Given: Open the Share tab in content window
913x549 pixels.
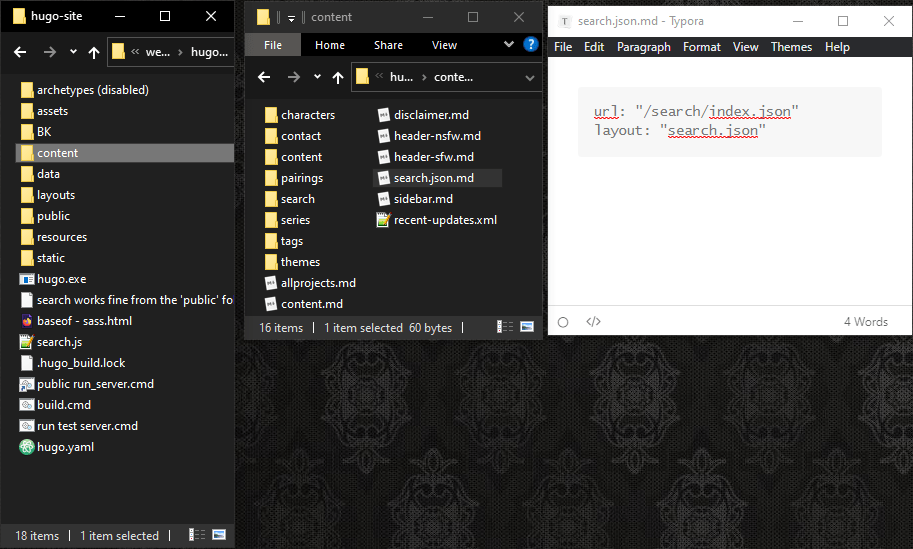Looking at the screenshot, I should tap(388, 45).
